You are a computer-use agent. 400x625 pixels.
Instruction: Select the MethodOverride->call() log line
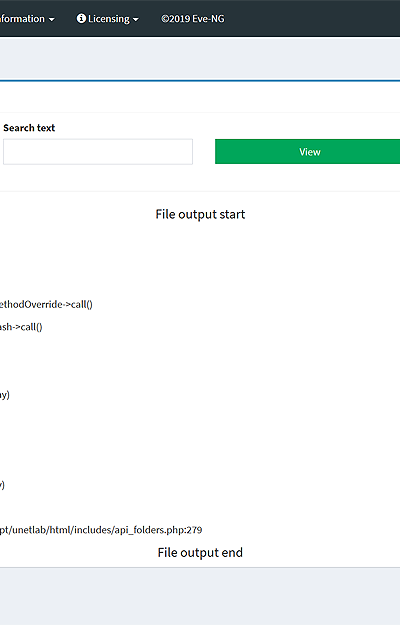pos(46,305)
